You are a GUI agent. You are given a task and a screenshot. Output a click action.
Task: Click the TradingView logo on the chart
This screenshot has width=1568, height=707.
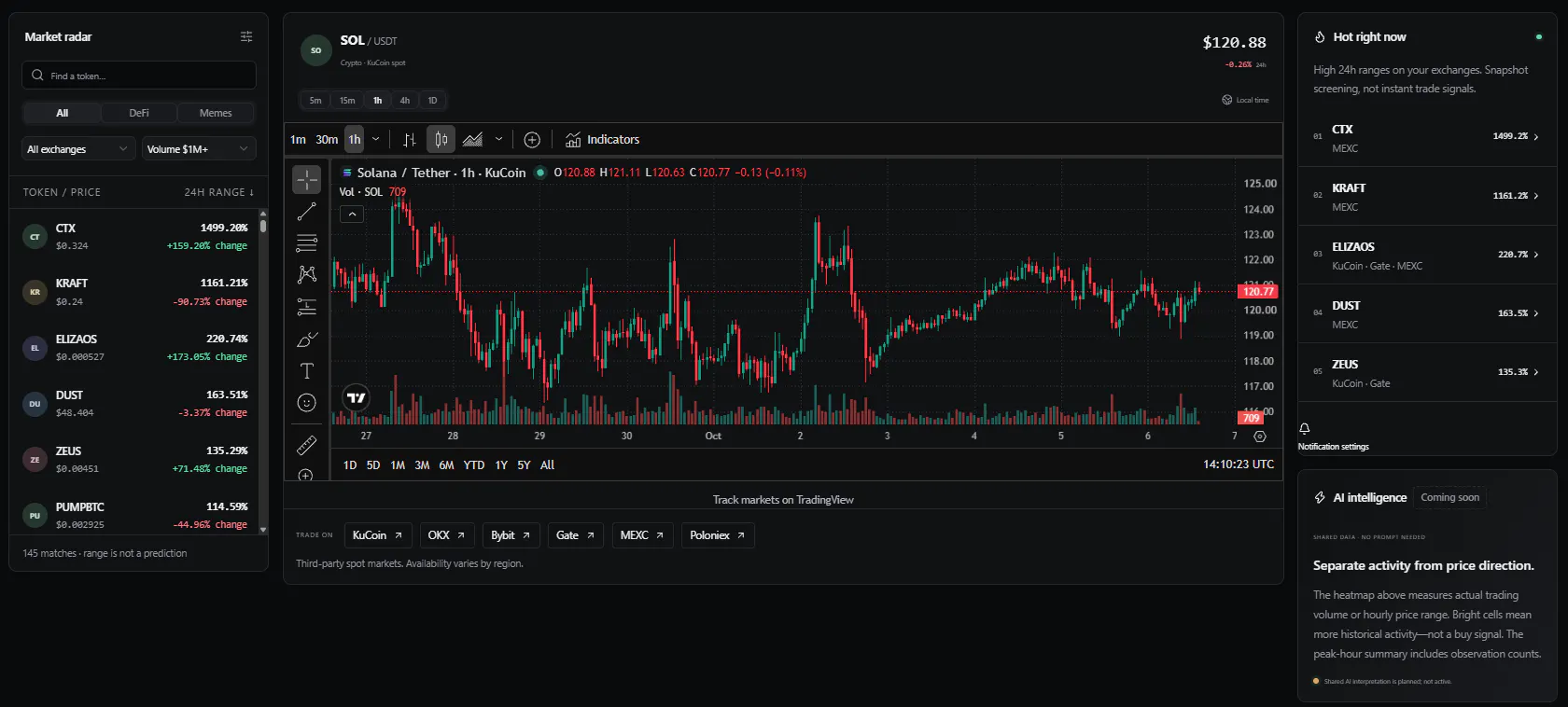tap(356, 398)
